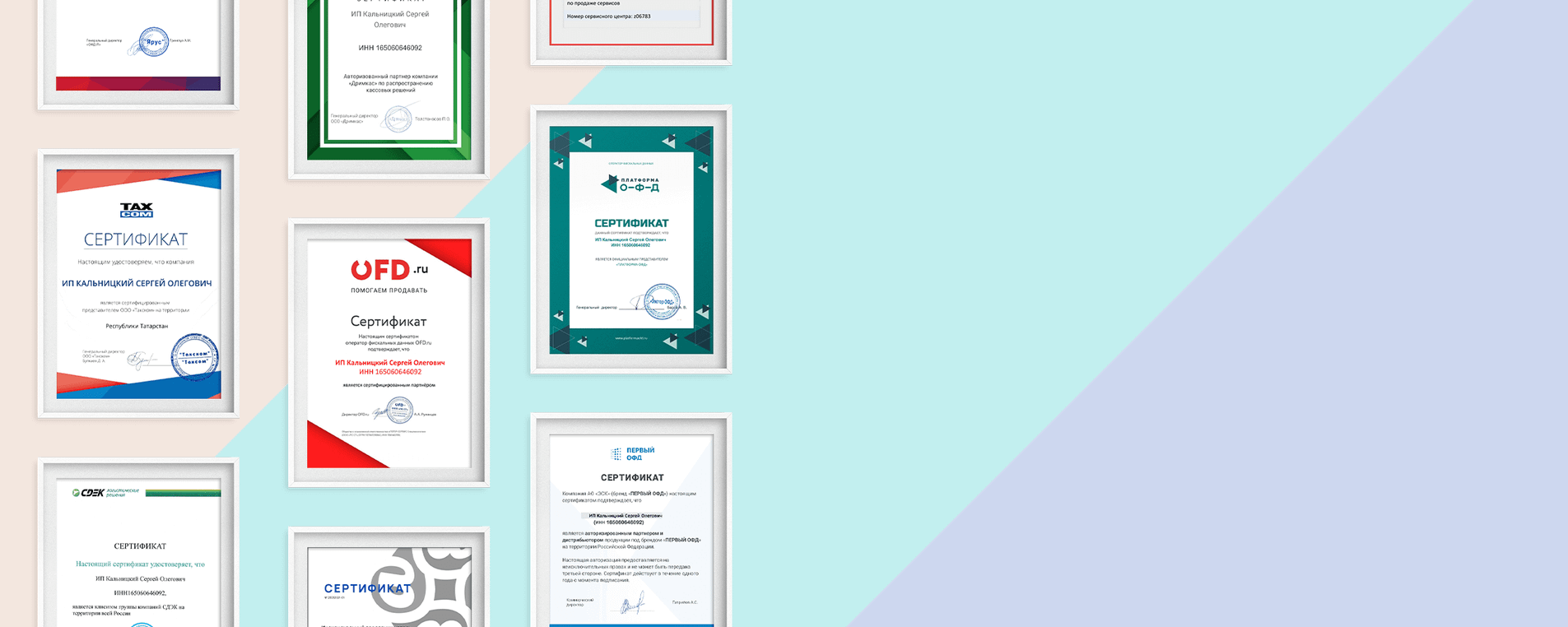Click 'Сертификат' heading on OFD.ru certificate
This screenshot has width=1568, height=627.
click(x=389, y=321)
